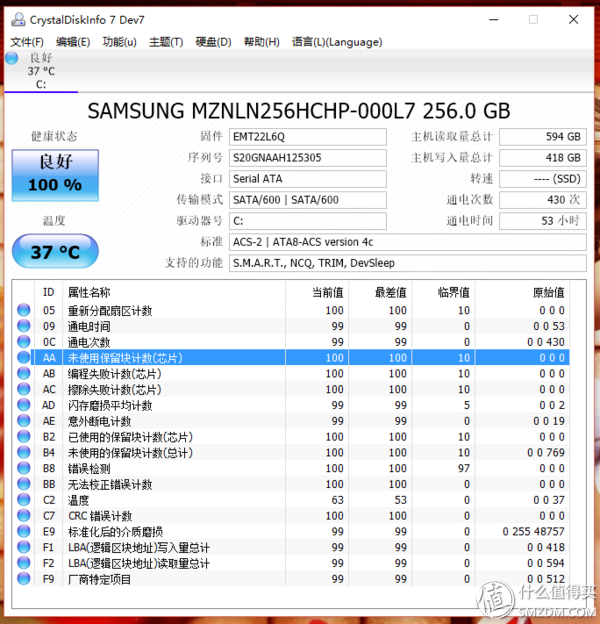Click the status orb for 错误检测 B8 row

(24, 468)
